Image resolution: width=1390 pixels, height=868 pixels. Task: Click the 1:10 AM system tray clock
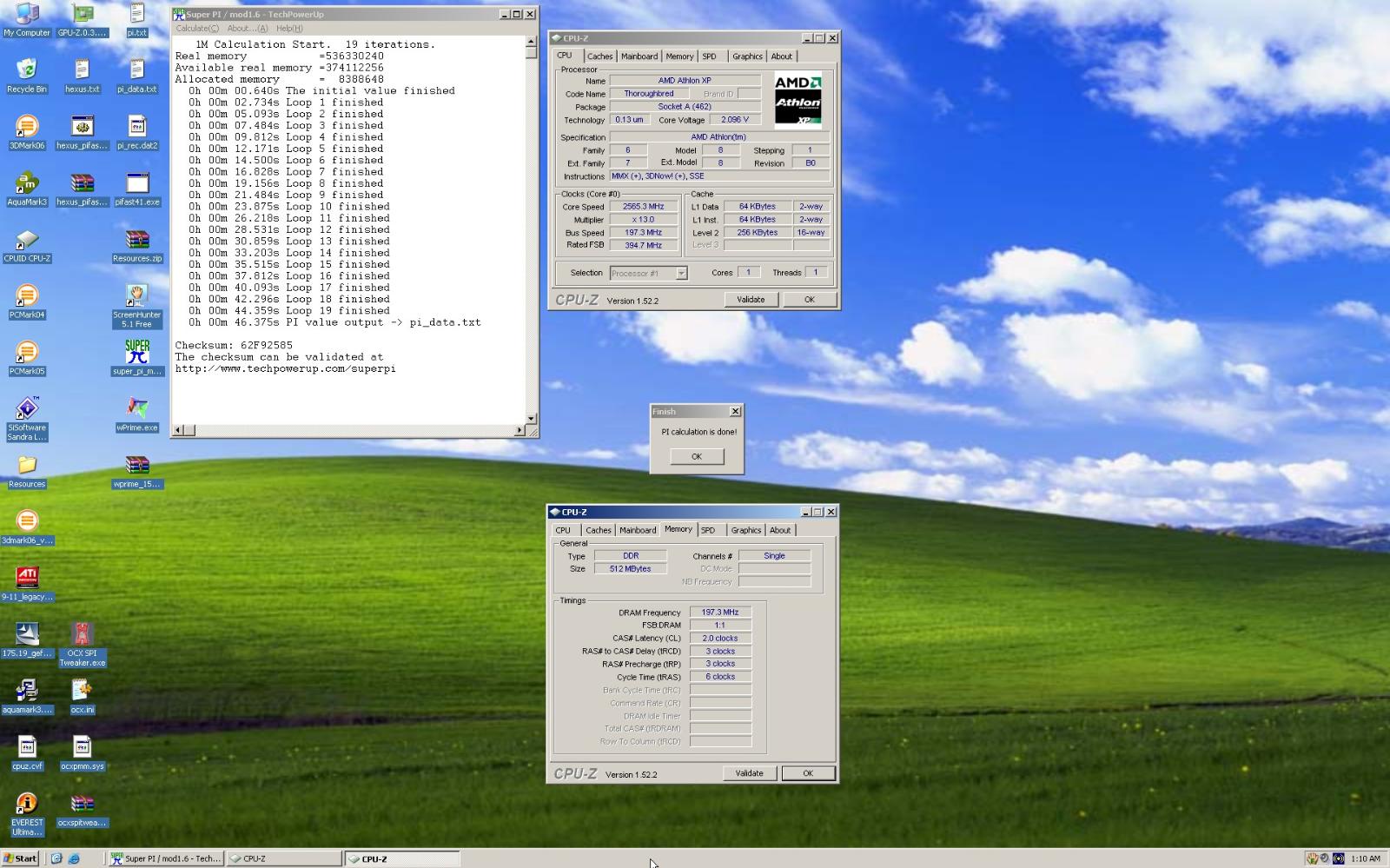coord(1366,858)
